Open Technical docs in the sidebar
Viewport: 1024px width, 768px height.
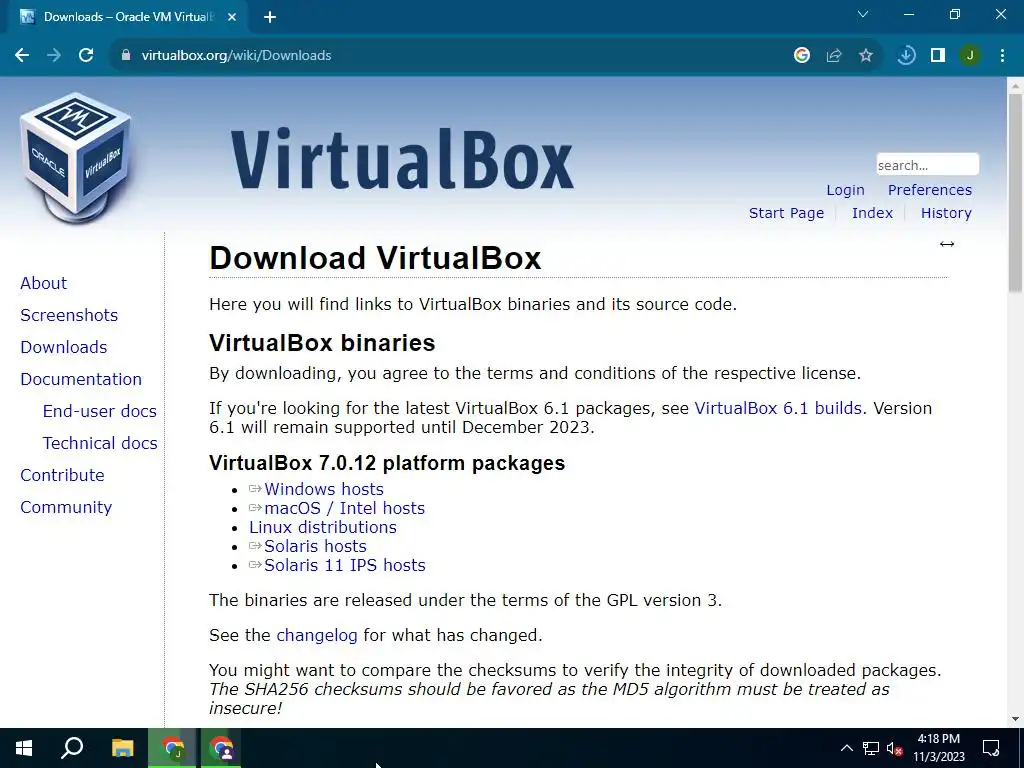click(x=100, y=443)
